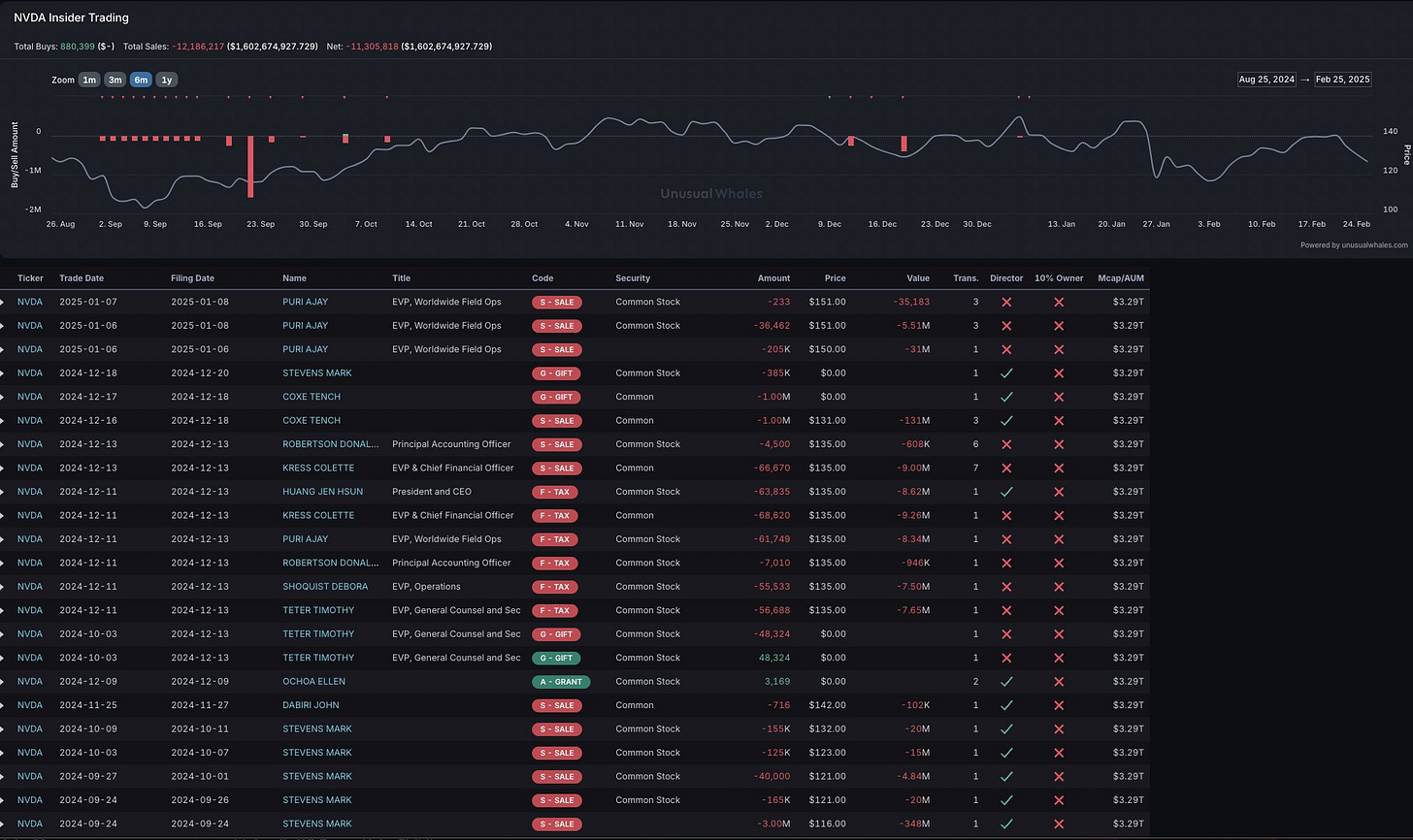Sort table by Trade Date column
1413x840 pixels.
pyautogui.click(x=81, y=278)
